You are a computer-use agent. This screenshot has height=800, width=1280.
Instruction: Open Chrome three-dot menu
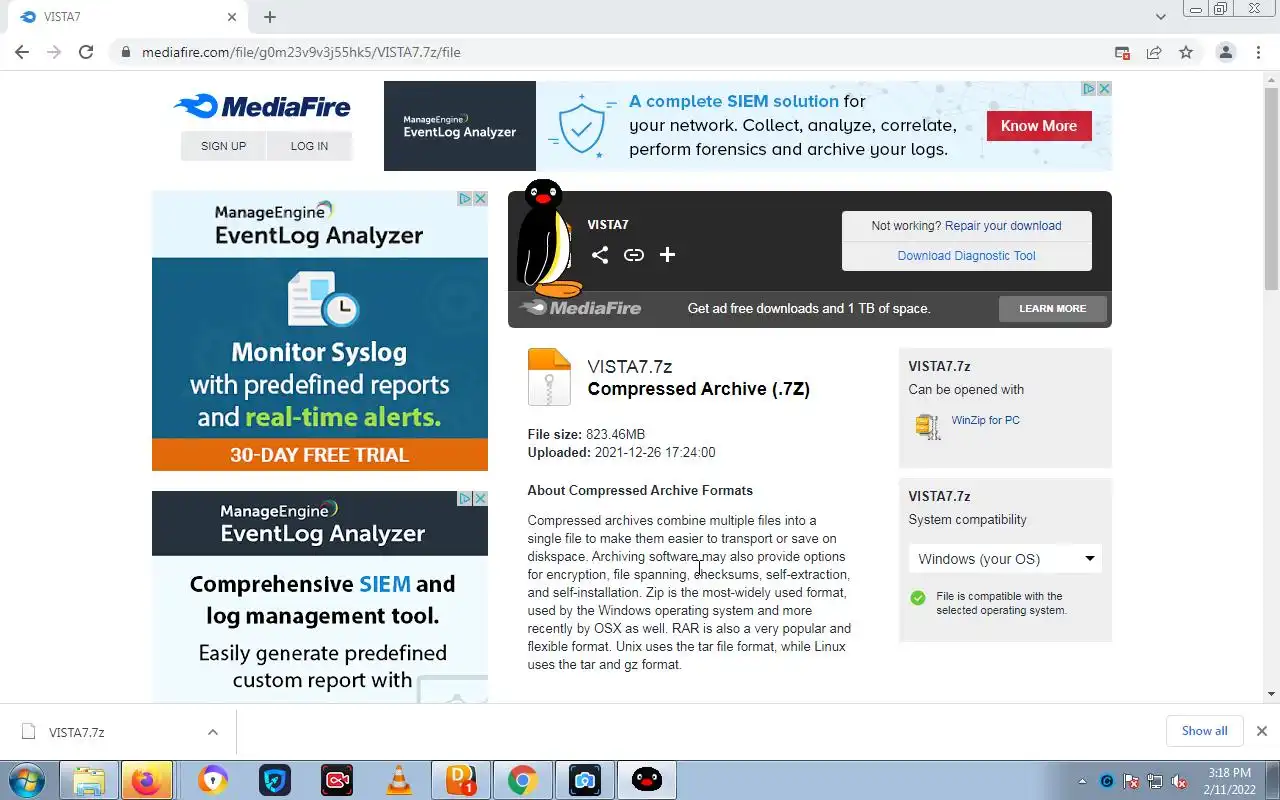(x=1258, y=52)
